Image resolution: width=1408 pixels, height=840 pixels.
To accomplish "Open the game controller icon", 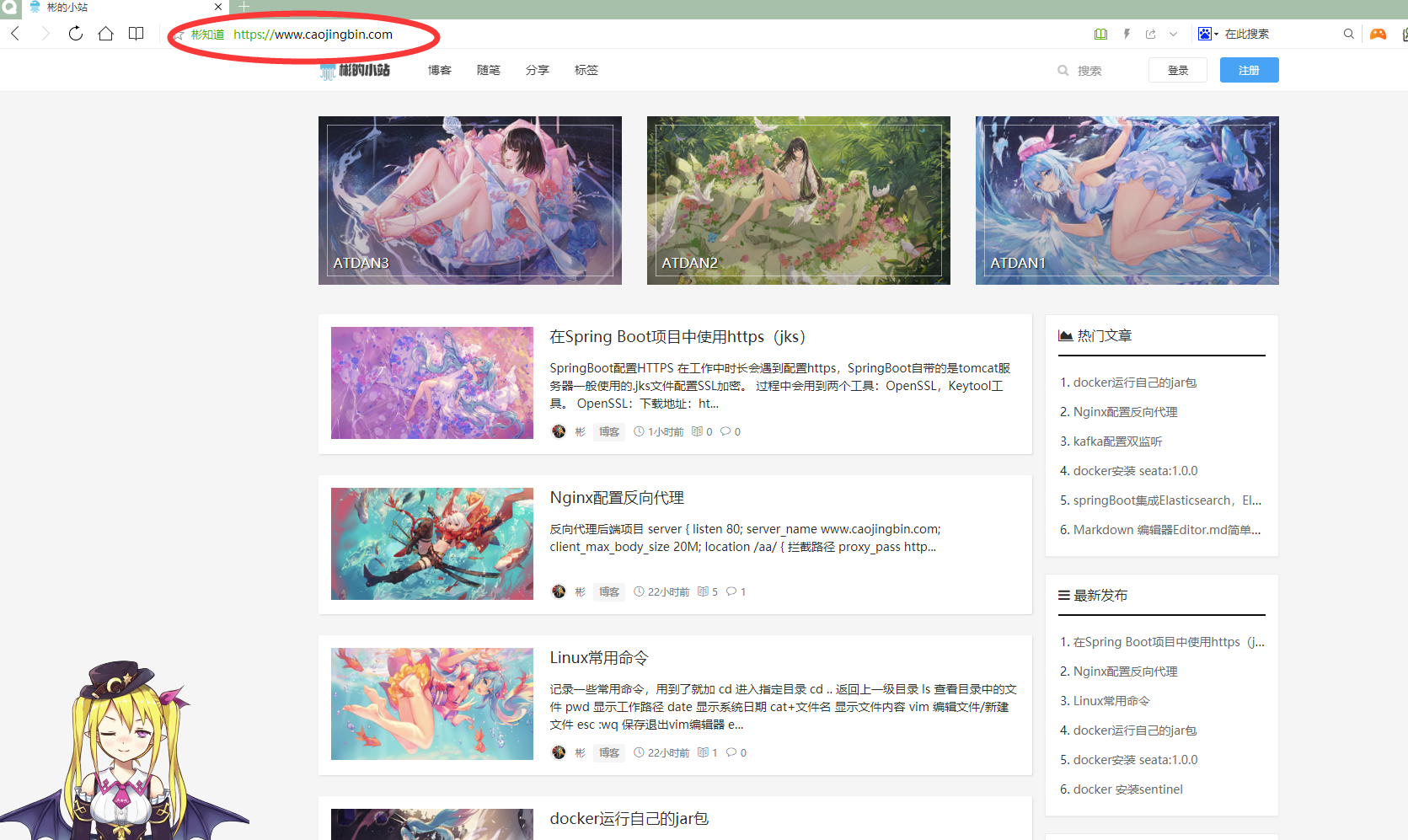I will click(1378, 34).
